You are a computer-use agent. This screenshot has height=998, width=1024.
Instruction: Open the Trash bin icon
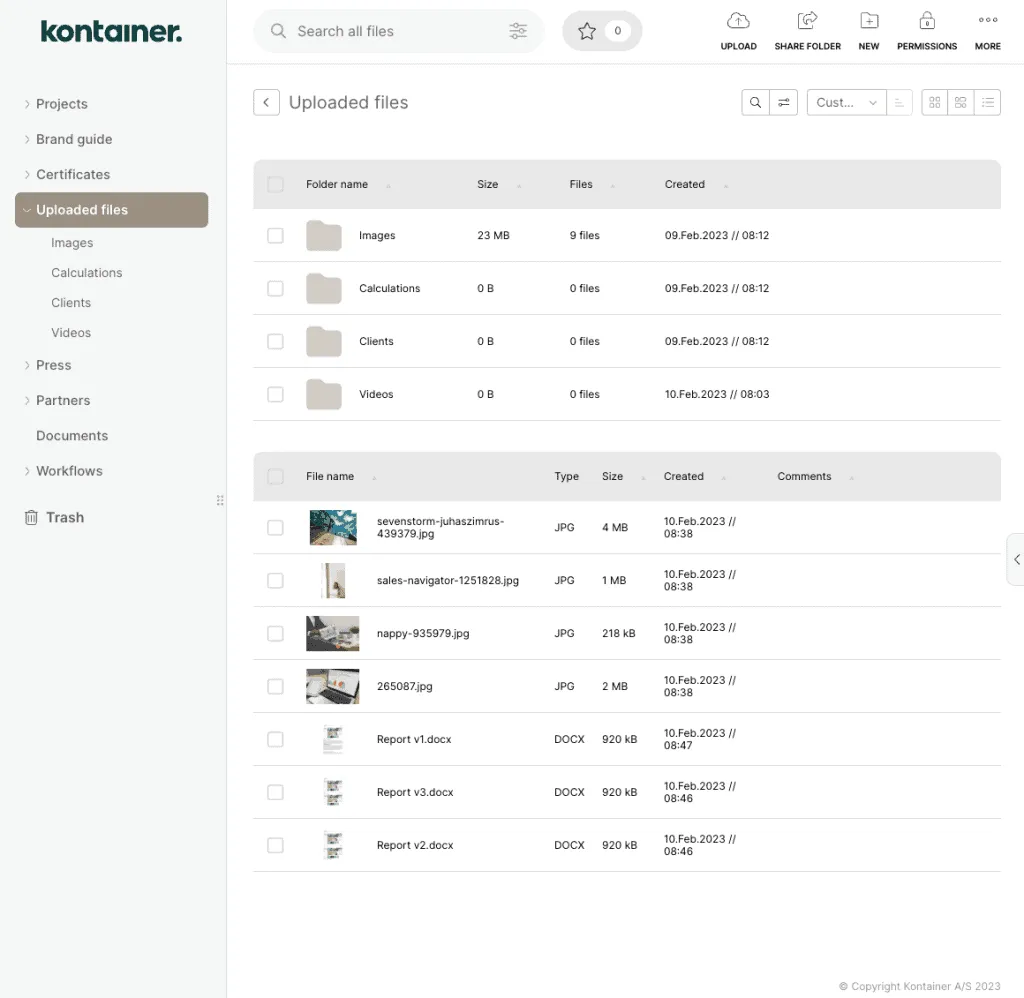point(31,517)
